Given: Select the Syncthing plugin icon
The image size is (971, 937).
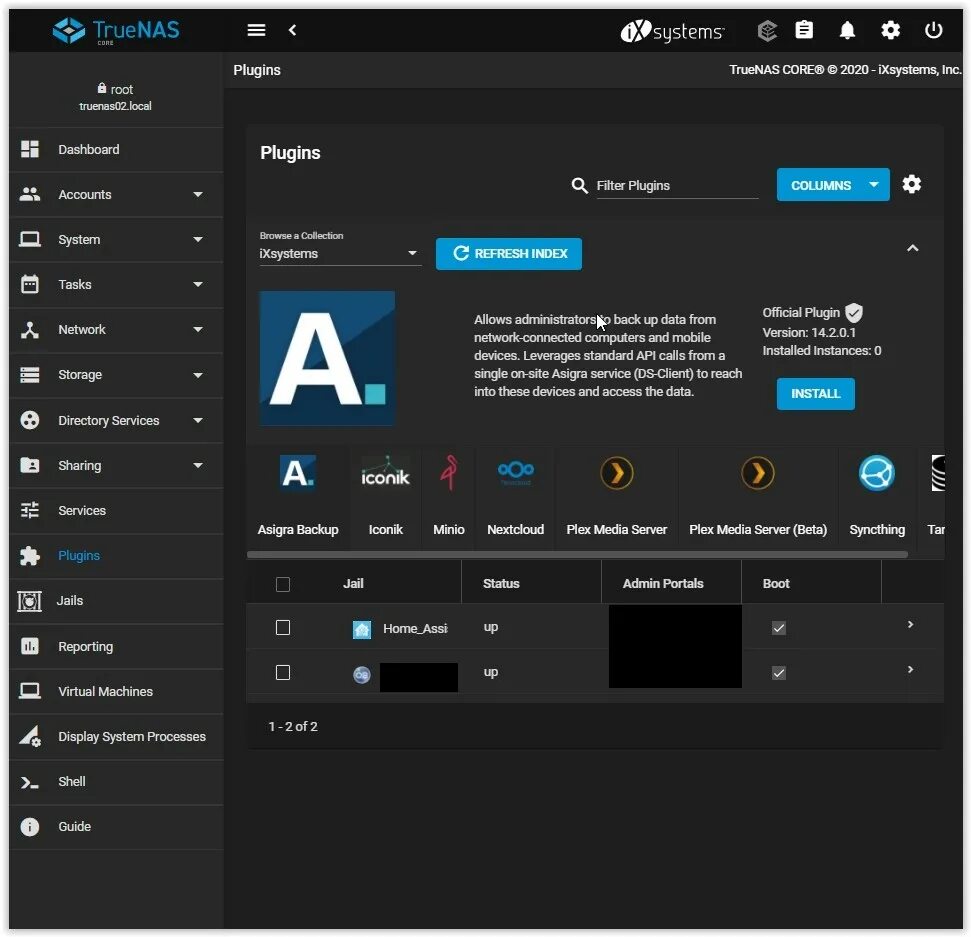Looking at the screenshot, I should pos(877,473).
